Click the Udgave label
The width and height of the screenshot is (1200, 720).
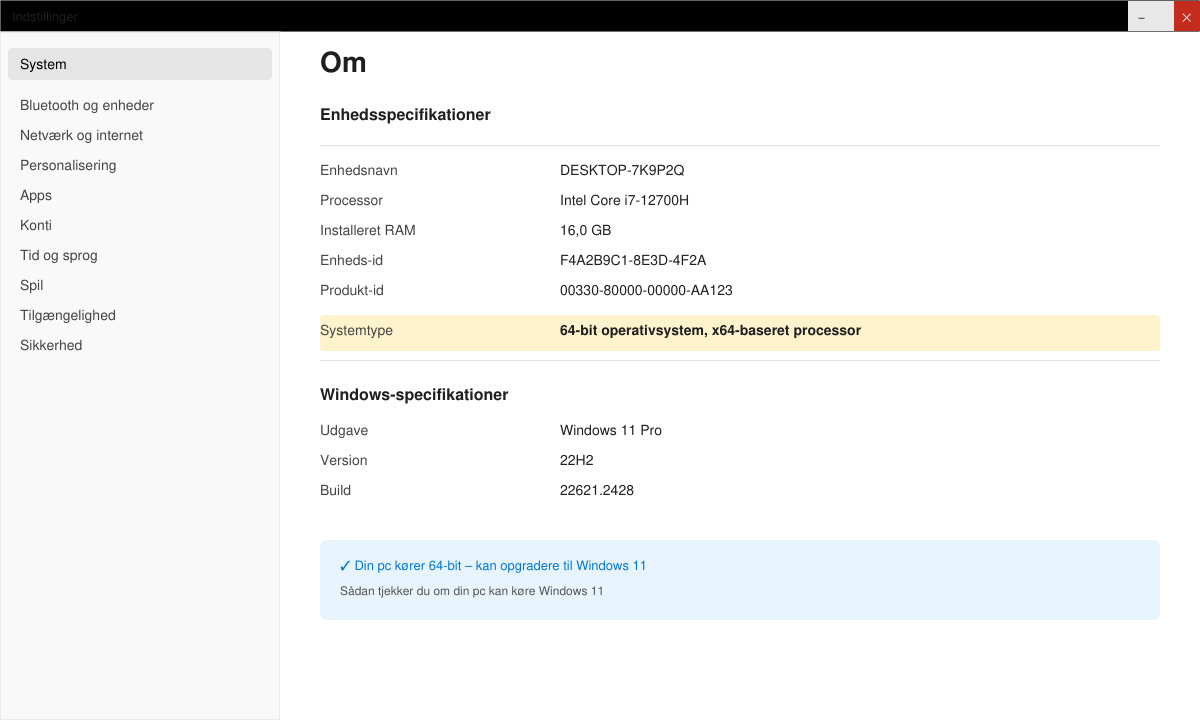[344, 430]
